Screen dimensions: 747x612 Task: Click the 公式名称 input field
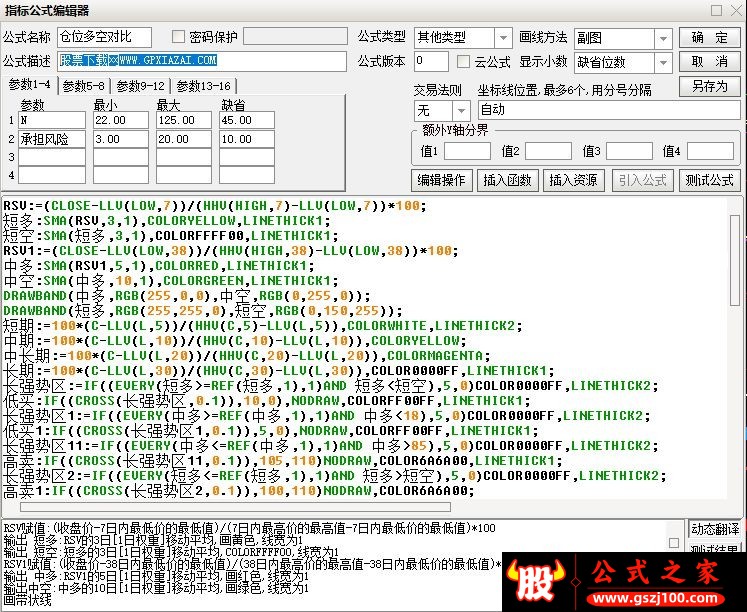(104, 37)
